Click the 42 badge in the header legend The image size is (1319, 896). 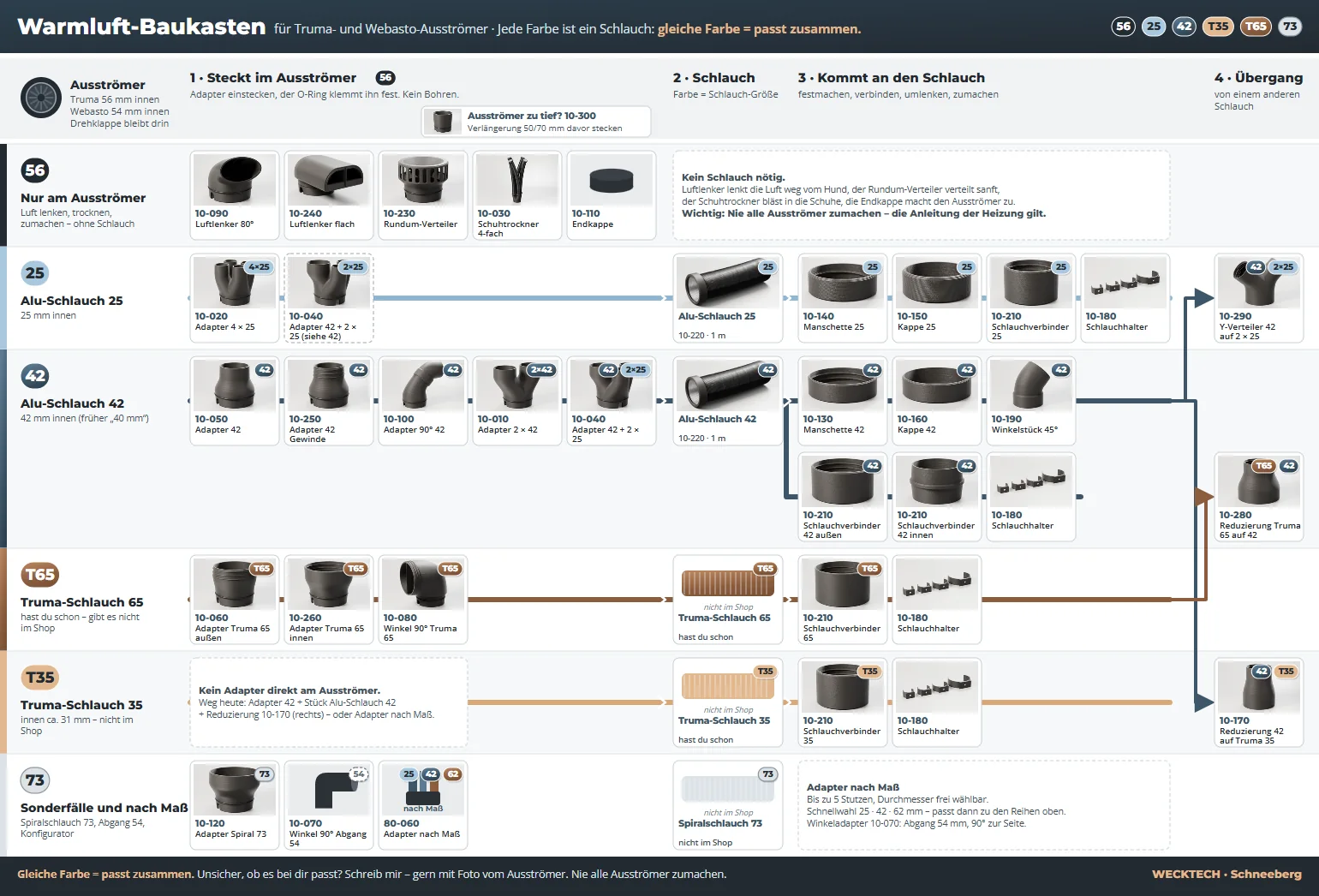click(1184, 27)
